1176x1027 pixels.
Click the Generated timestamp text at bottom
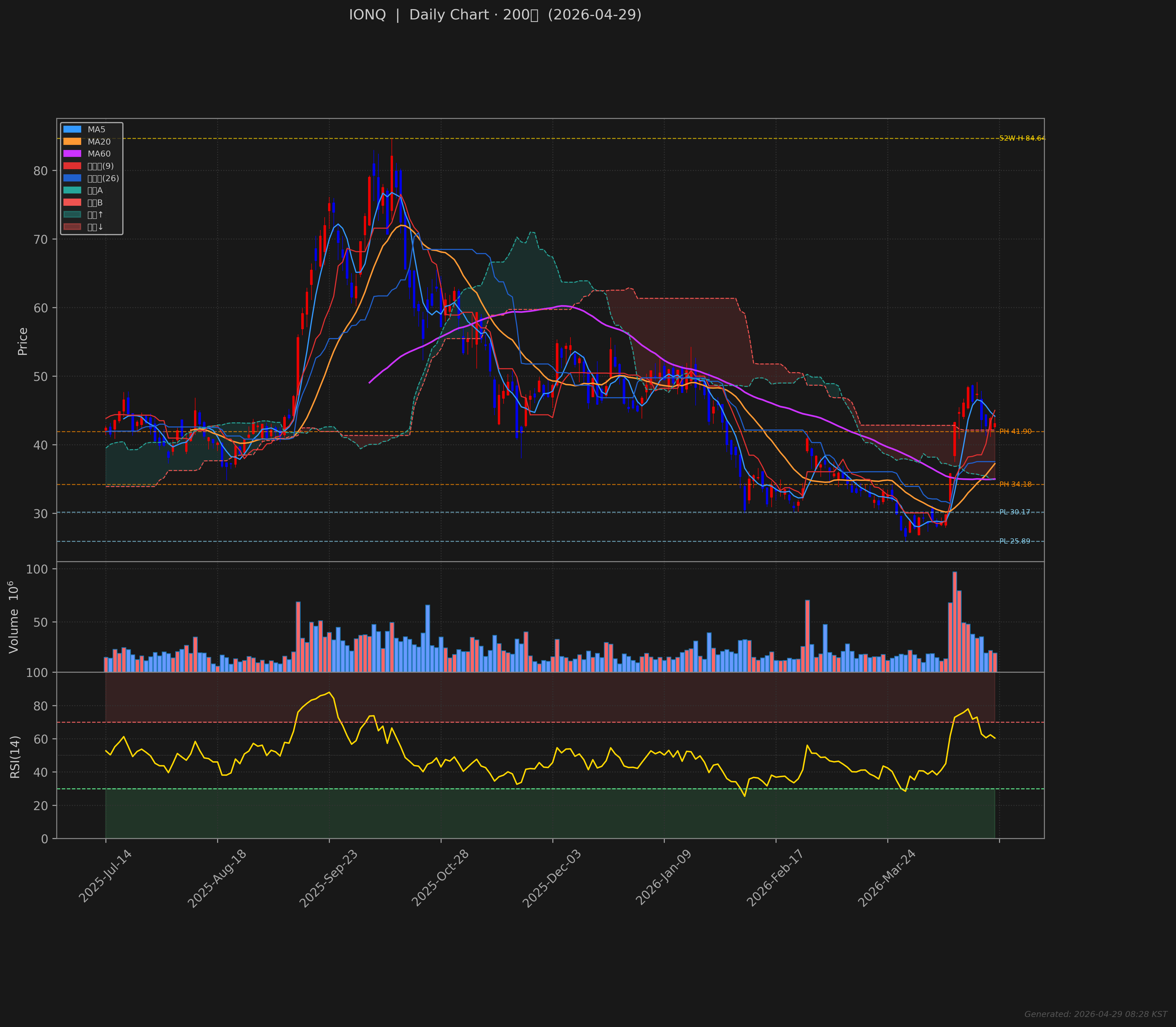tap(1095, 1014)
